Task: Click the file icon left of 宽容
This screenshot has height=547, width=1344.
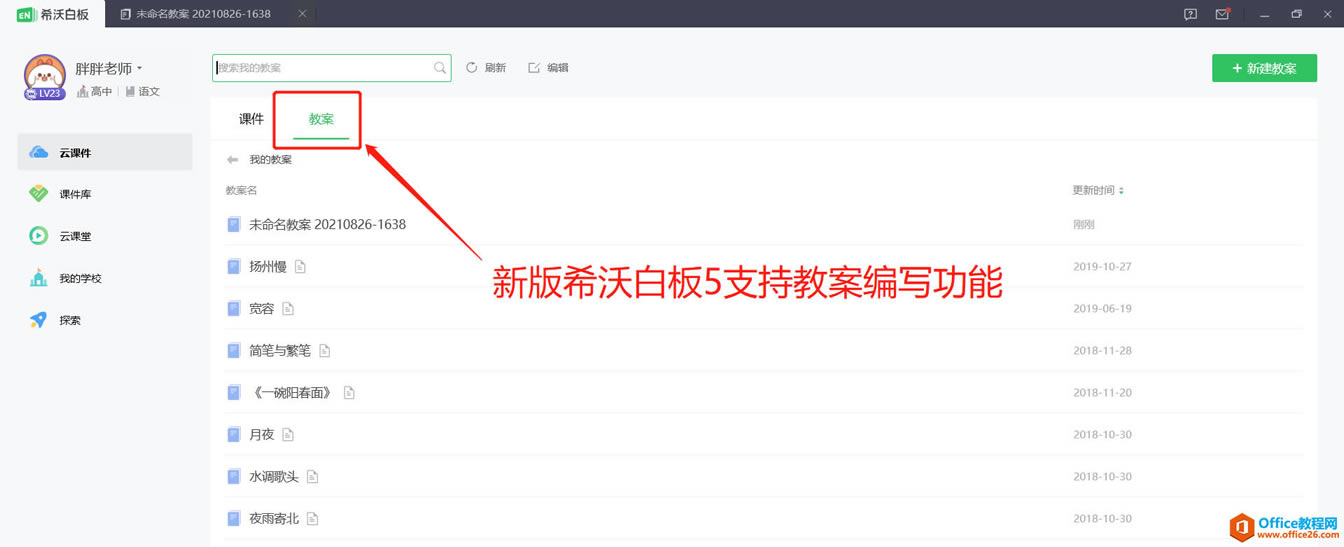Action: [x=233, y=308]
